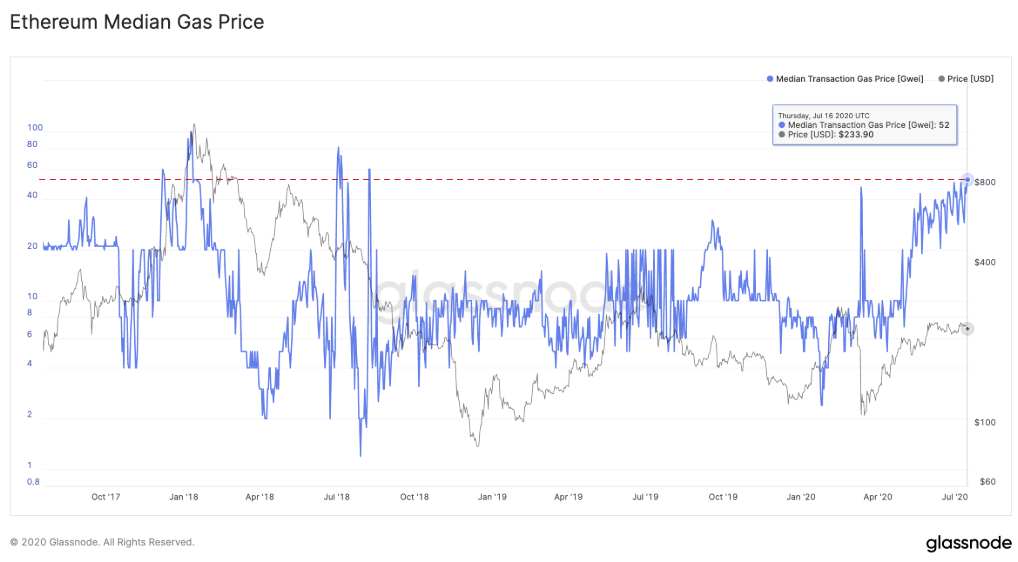The height and width of the screenshot is (562, 1018).
Task: Click the gray Price [USD] legend dot
Action: [x=942, y=78]
